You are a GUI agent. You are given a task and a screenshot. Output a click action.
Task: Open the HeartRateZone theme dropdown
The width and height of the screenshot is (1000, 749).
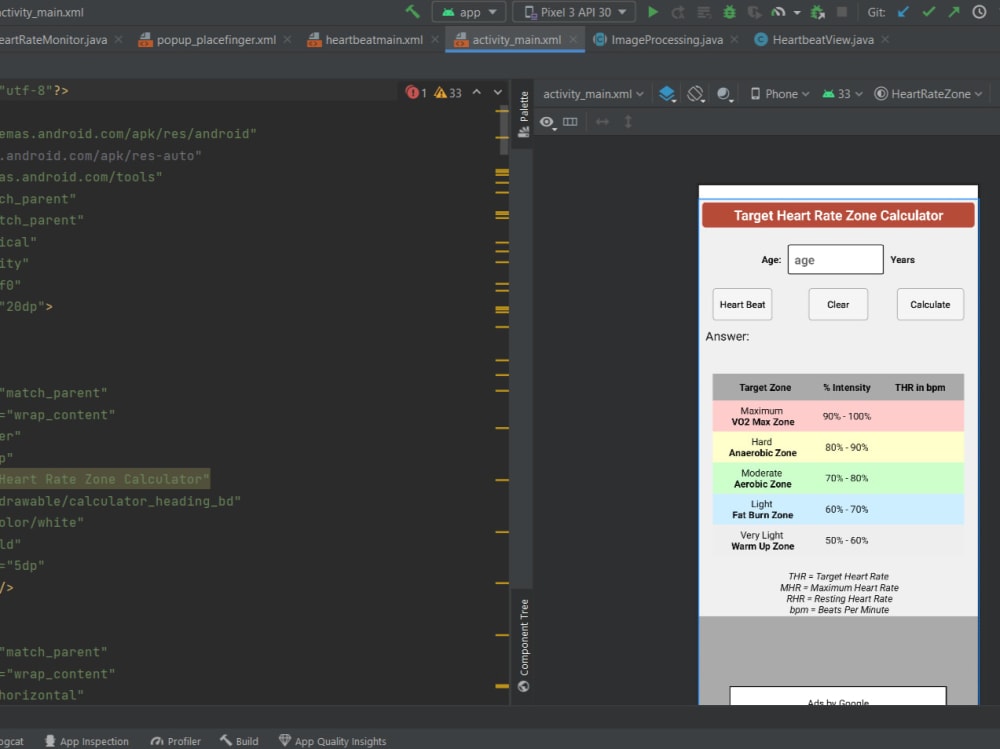click(930, 93)
